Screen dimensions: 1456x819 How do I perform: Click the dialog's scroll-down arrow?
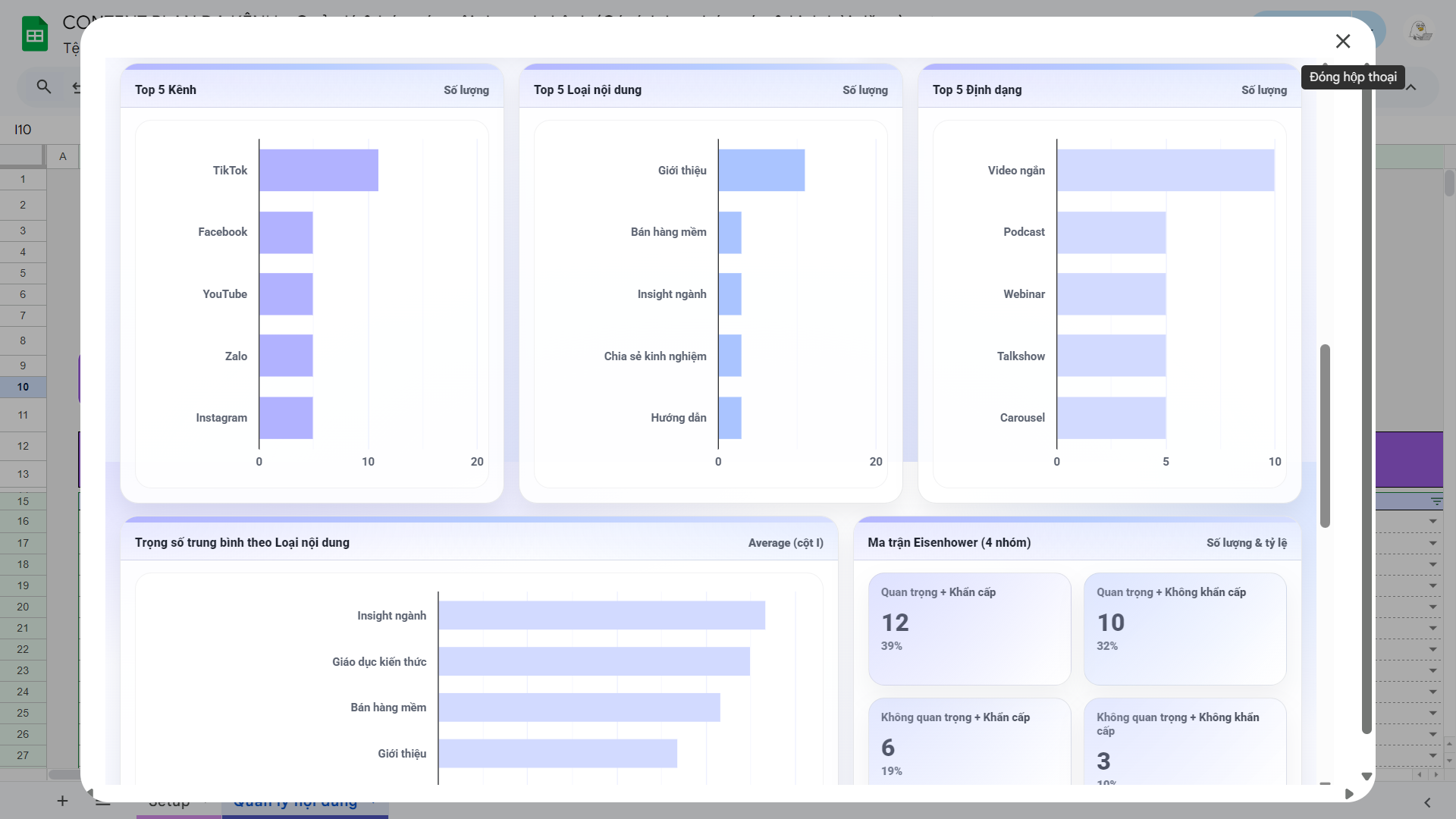point(1367,777)
